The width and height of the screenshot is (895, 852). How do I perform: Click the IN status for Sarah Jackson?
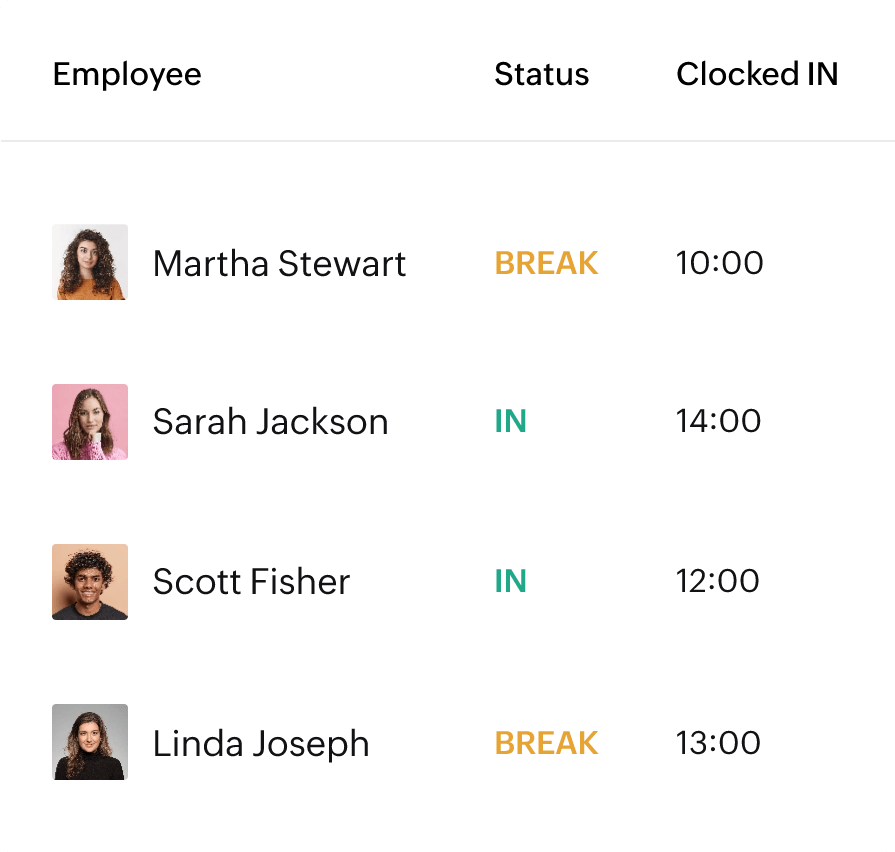coord(512,421)
